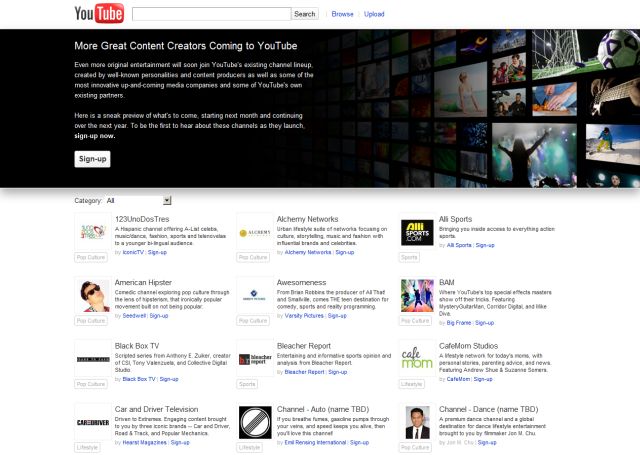Screen dimensions: 640x455
Task: Sign up for Awesomeness channel
Action: 337,315
